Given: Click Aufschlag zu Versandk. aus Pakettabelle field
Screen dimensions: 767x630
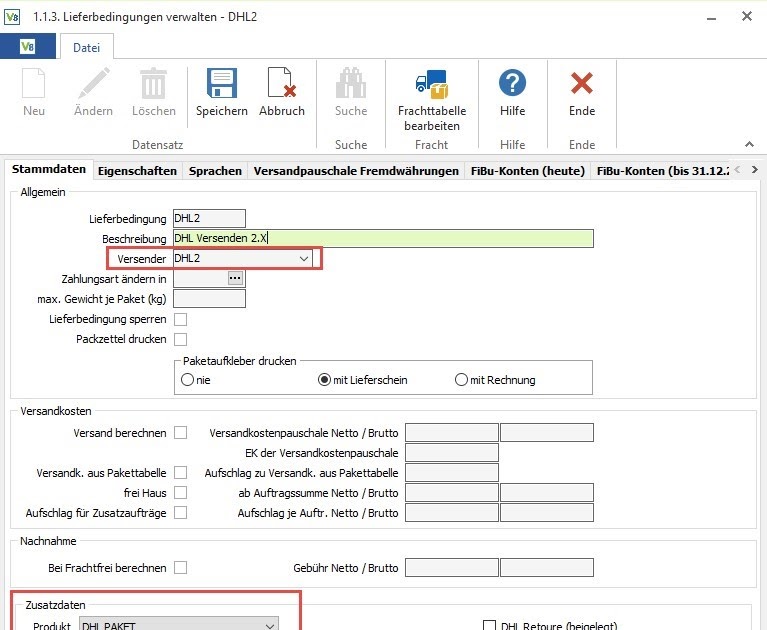Looking at the screenshot, I should click(x=451, y=472).
